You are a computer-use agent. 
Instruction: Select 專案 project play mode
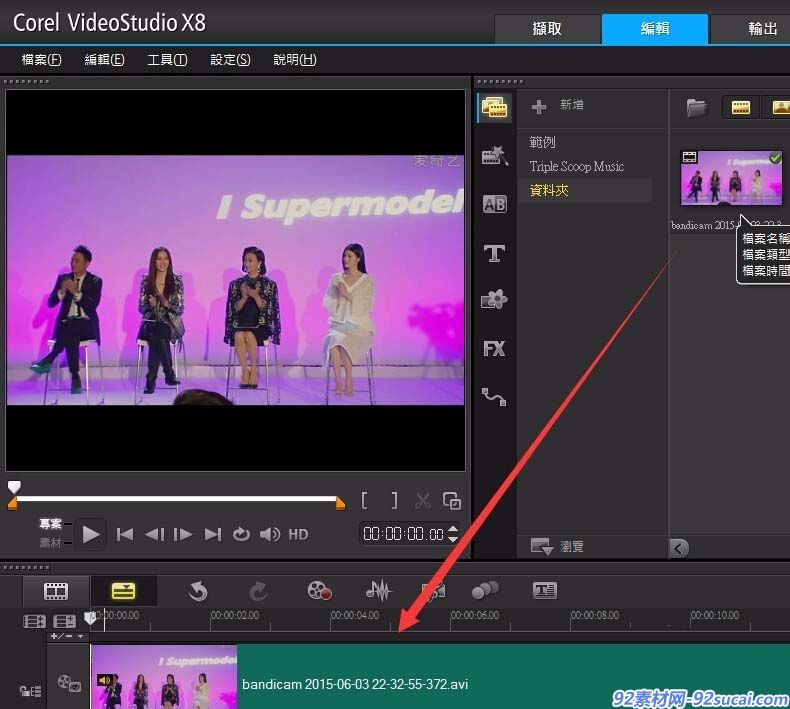(50, 524)
